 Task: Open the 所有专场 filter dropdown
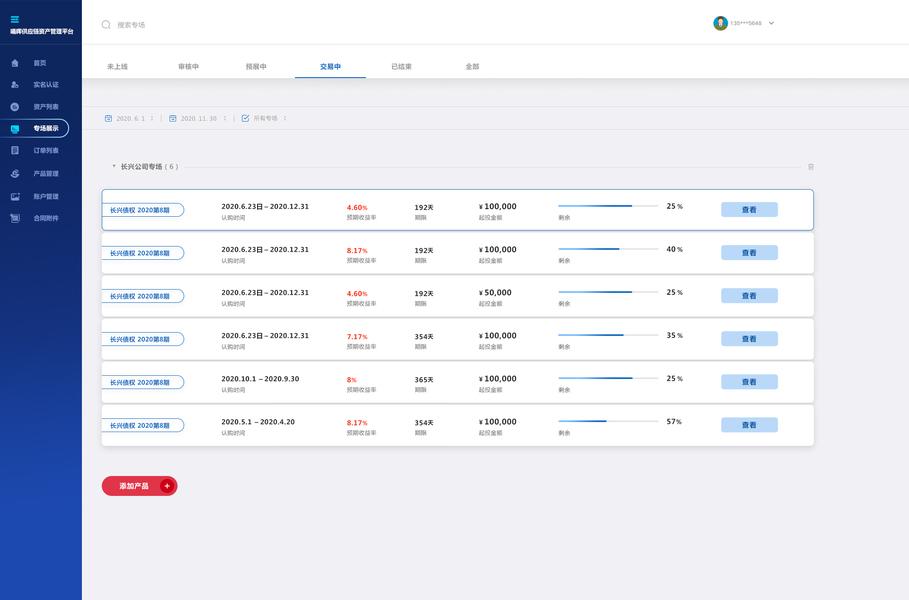click(x=285, y=118)
